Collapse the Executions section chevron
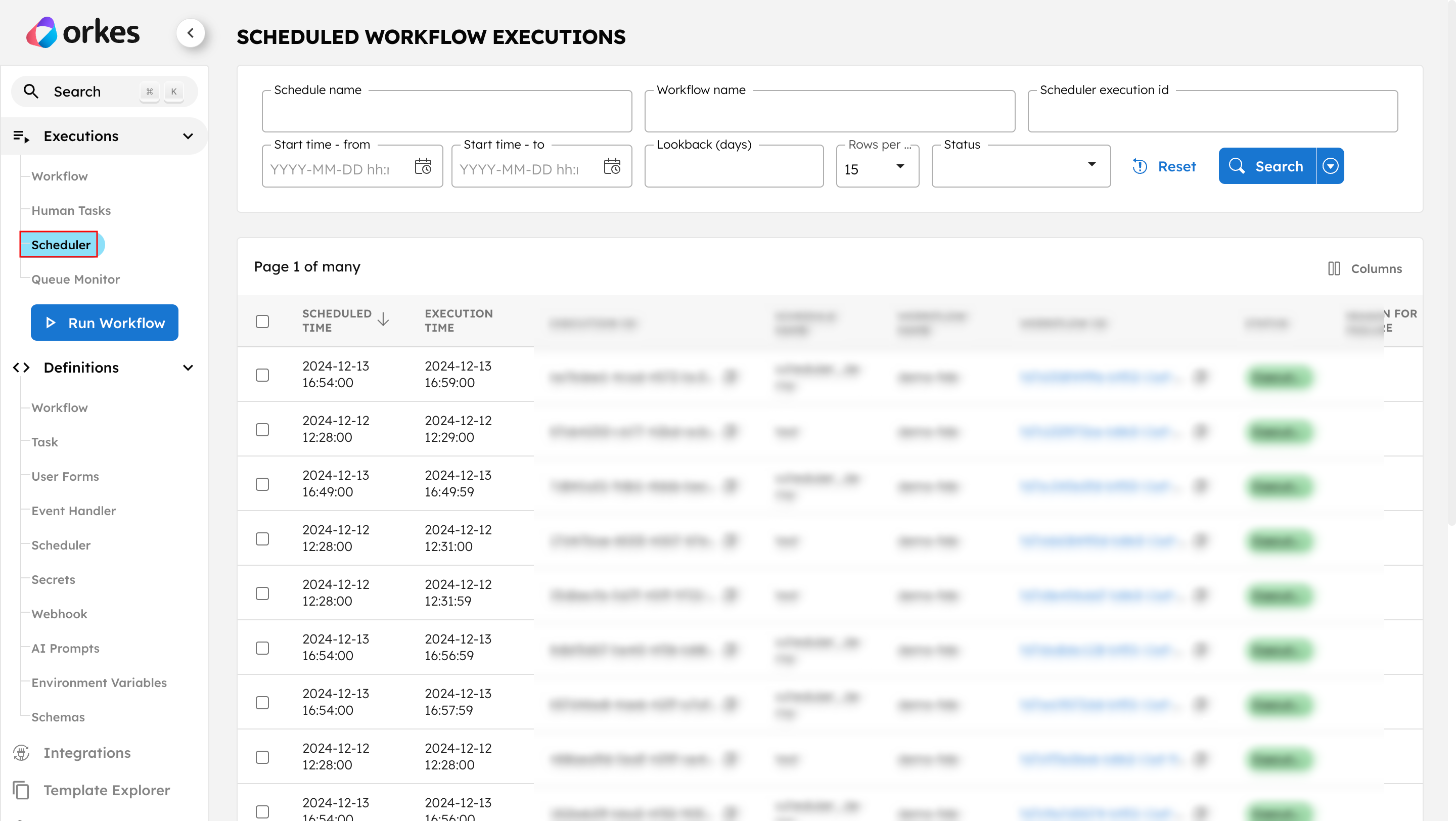 click(188, 136)
